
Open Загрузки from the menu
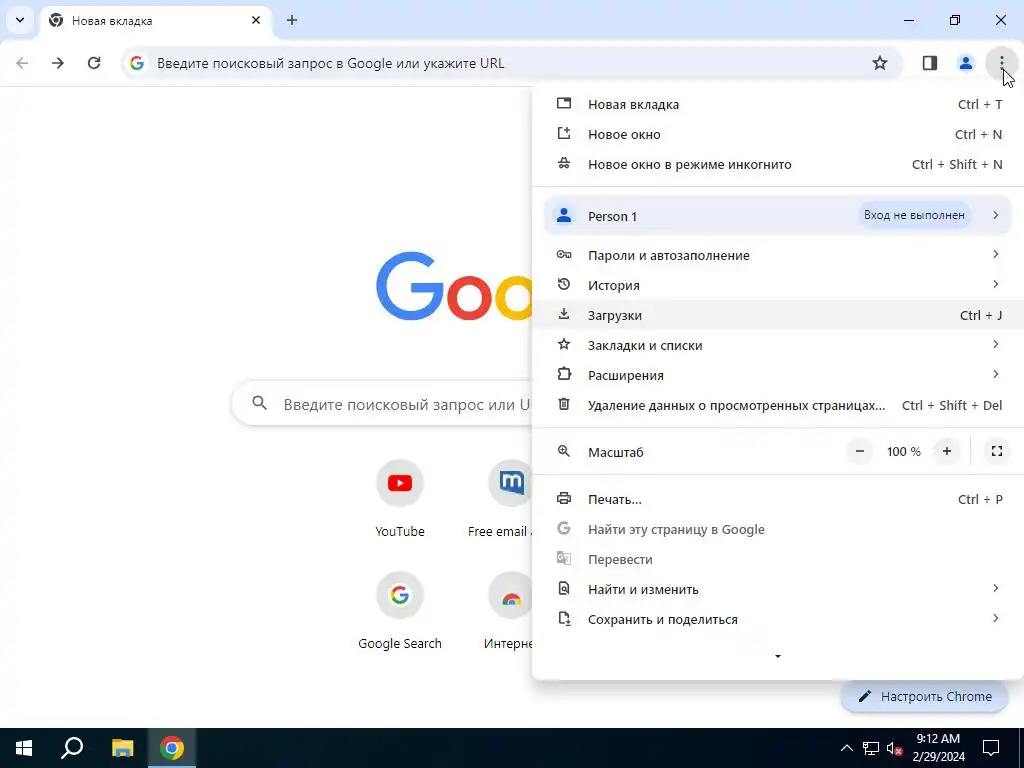tap(778, 315)
